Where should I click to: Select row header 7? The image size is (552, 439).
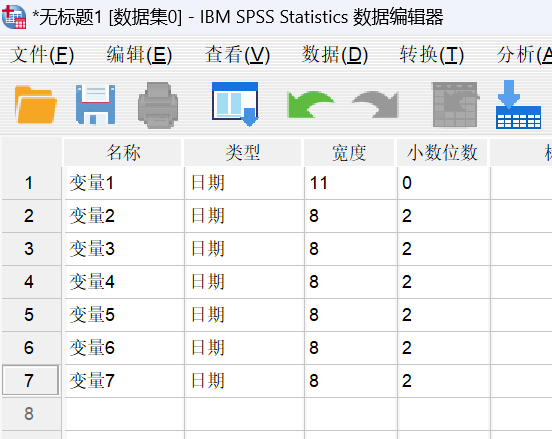tap(31, 380)
